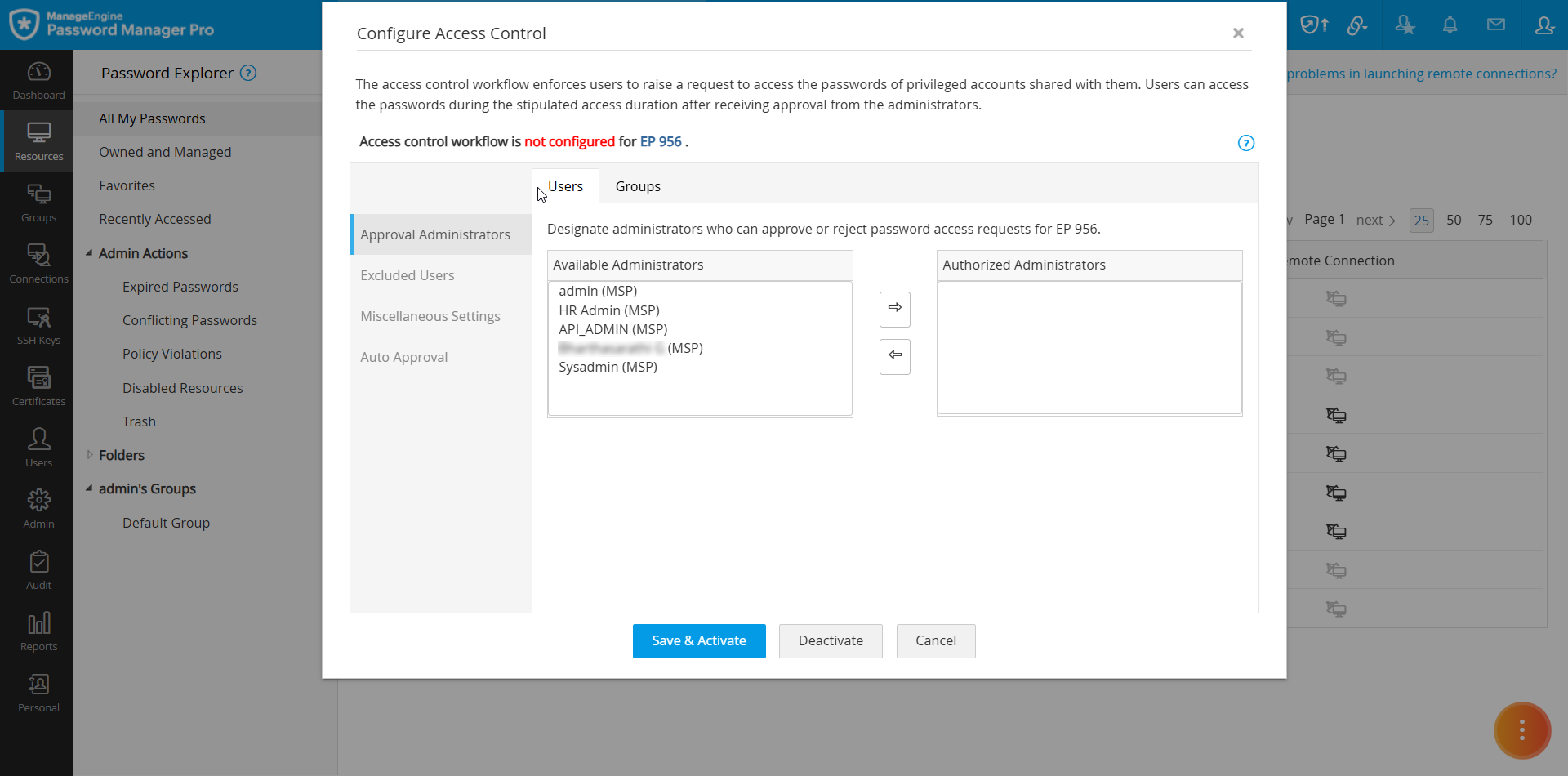Click Save & Activate to apply access control
1568x776 pixels.
(698, 640)
